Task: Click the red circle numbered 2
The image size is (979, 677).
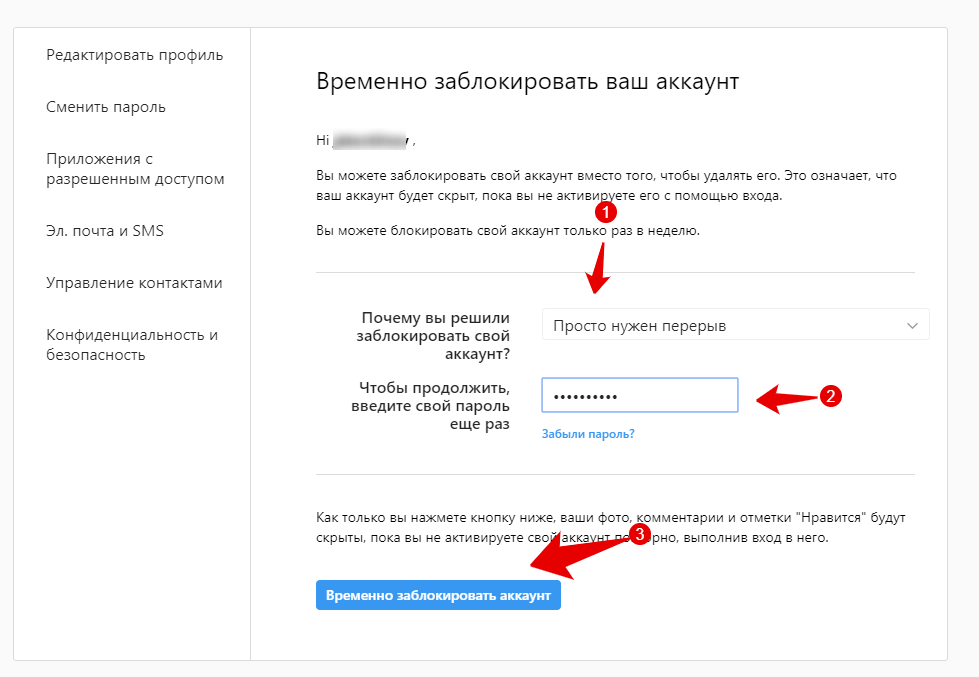Action: click(830, 396)
